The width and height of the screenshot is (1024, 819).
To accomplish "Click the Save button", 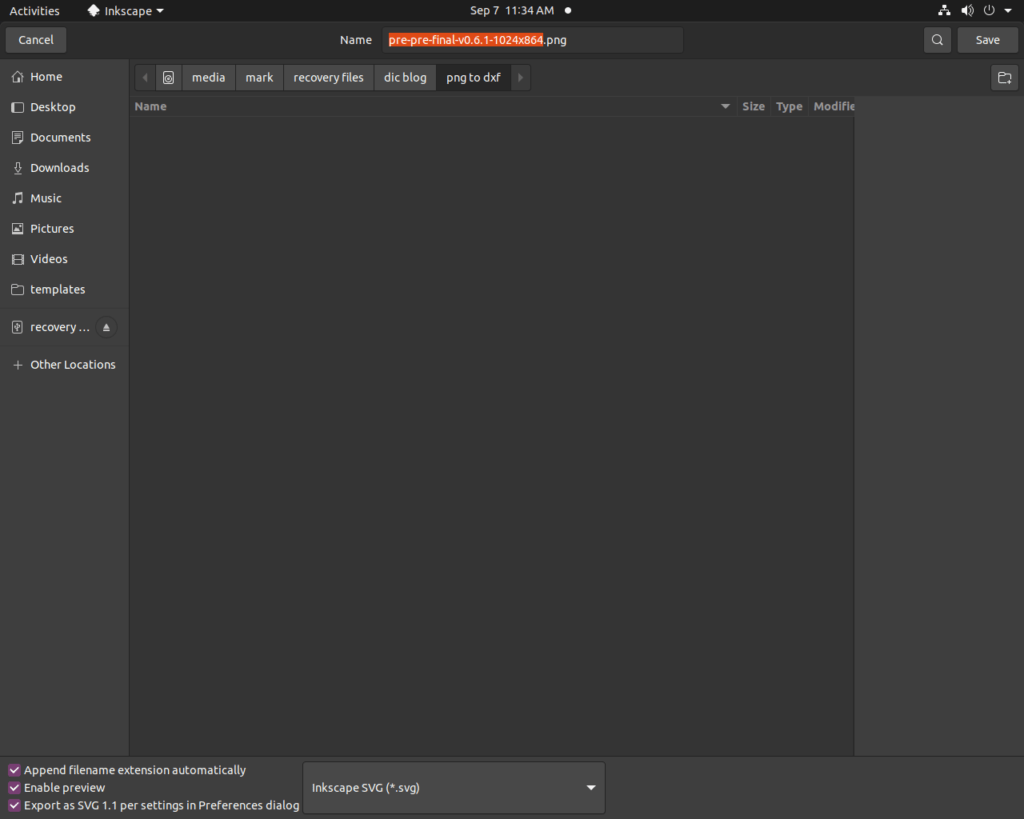I will (x=987, y=40).
